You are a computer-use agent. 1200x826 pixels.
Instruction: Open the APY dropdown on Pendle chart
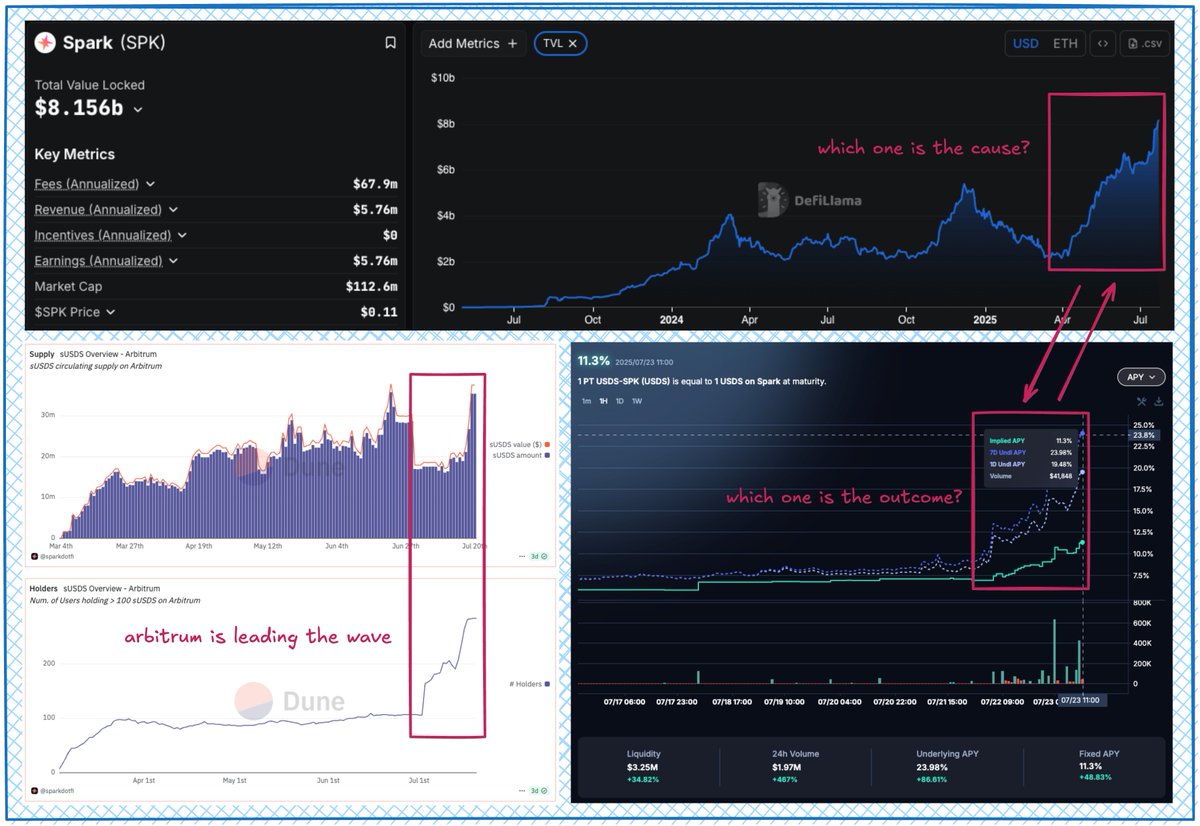[x=1140, y=377]
